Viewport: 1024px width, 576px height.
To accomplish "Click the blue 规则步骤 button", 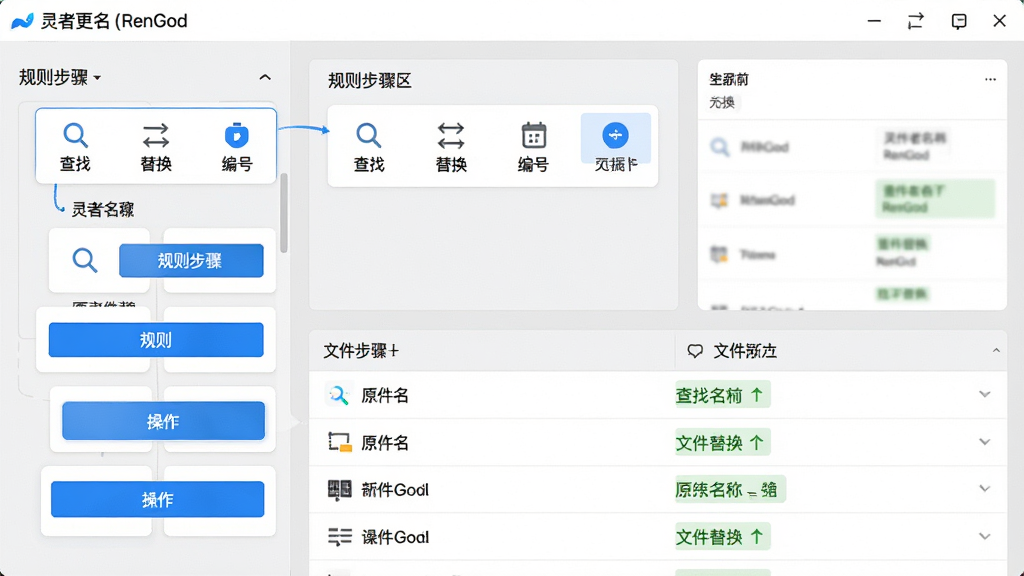I will [x=191, y=261].
